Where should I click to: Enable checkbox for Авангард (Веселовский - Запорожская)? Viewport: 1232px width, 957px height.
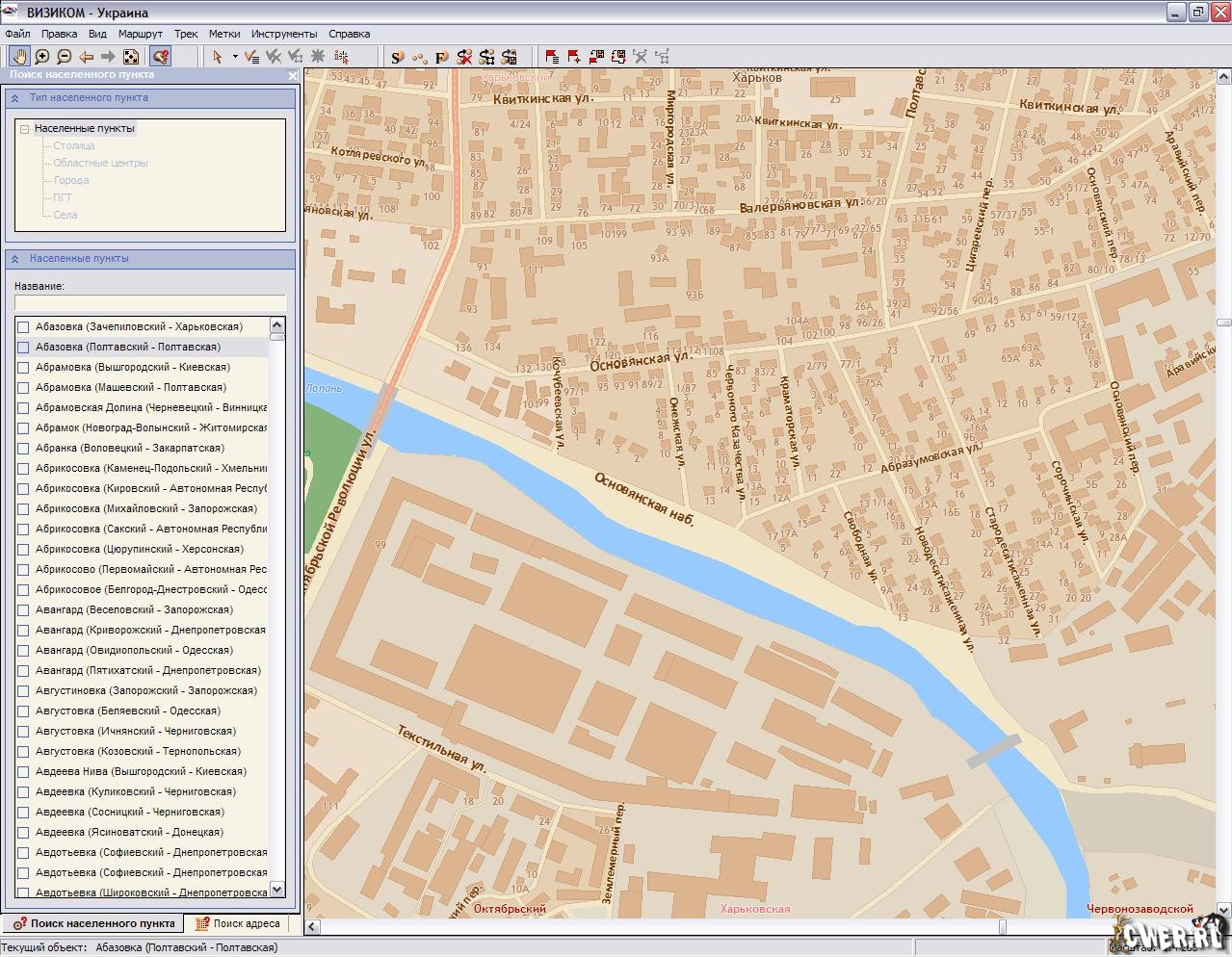(24, 610)
